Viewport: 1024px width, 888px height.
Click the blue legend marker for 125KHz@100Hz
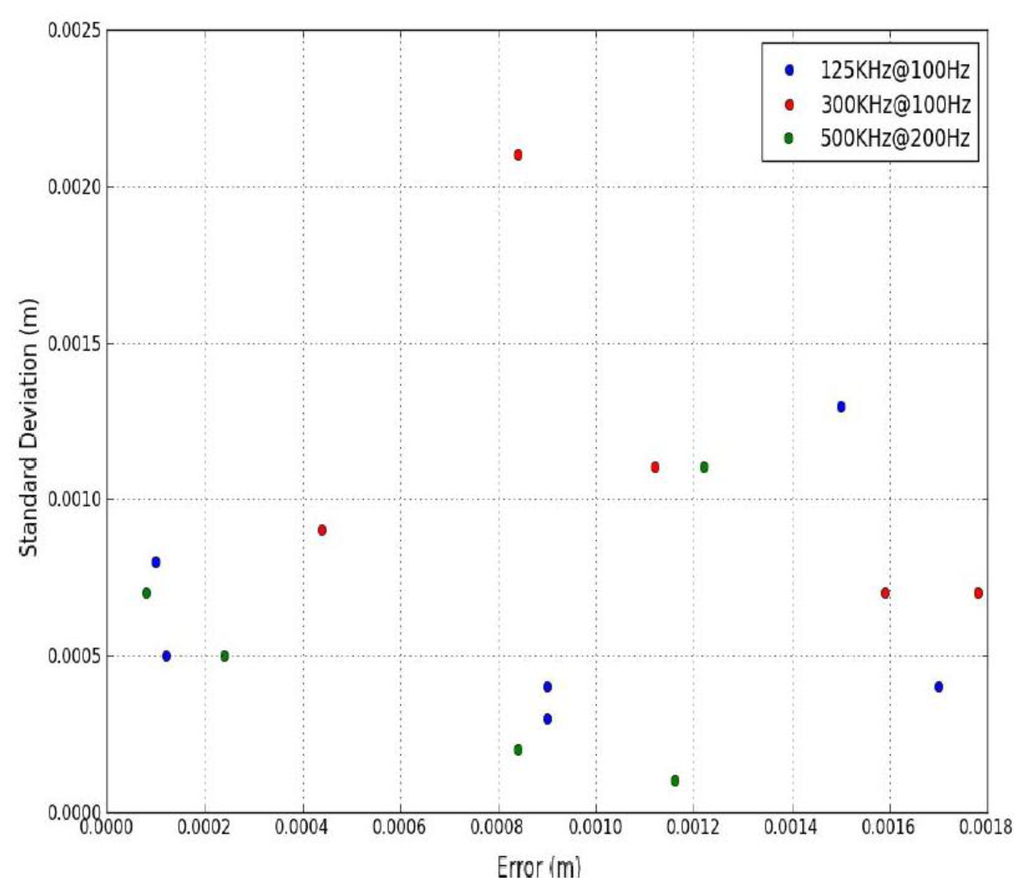[x=788, y=70]
